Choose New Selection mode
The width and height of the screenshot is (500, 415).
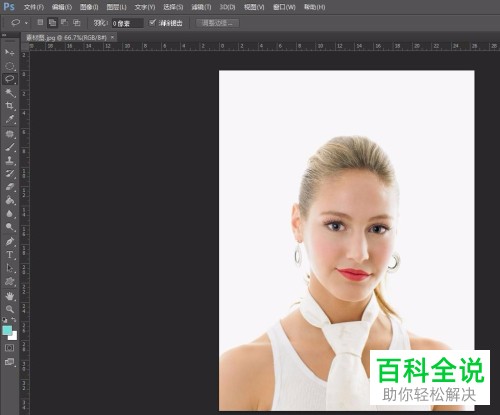click(x=40, y=22)
